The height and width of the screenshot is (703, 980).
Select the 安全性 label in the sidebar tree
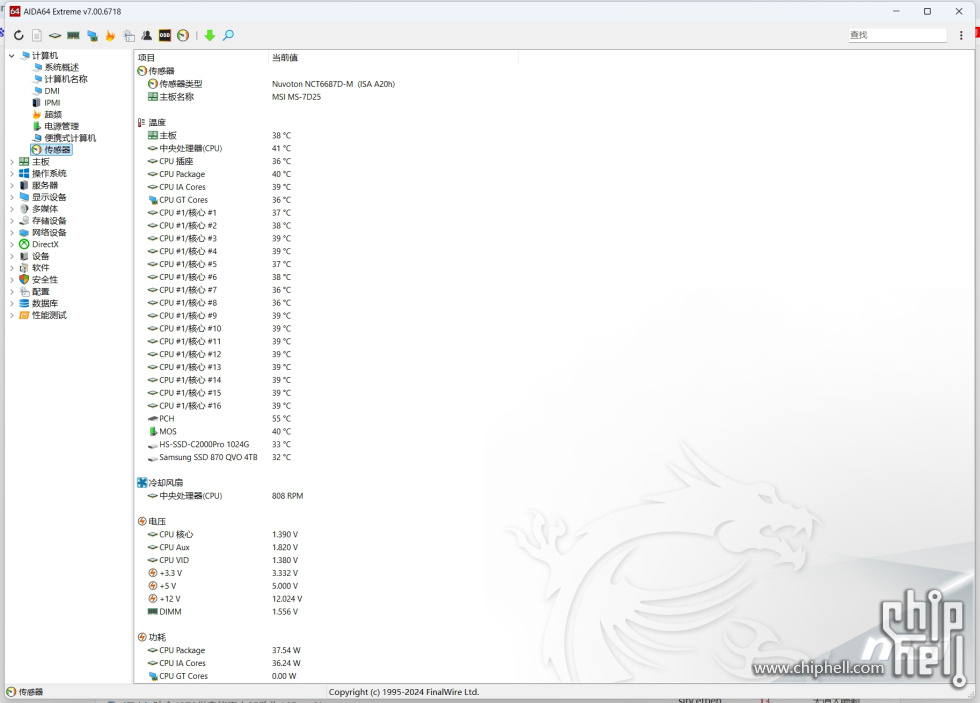point(45,280)
